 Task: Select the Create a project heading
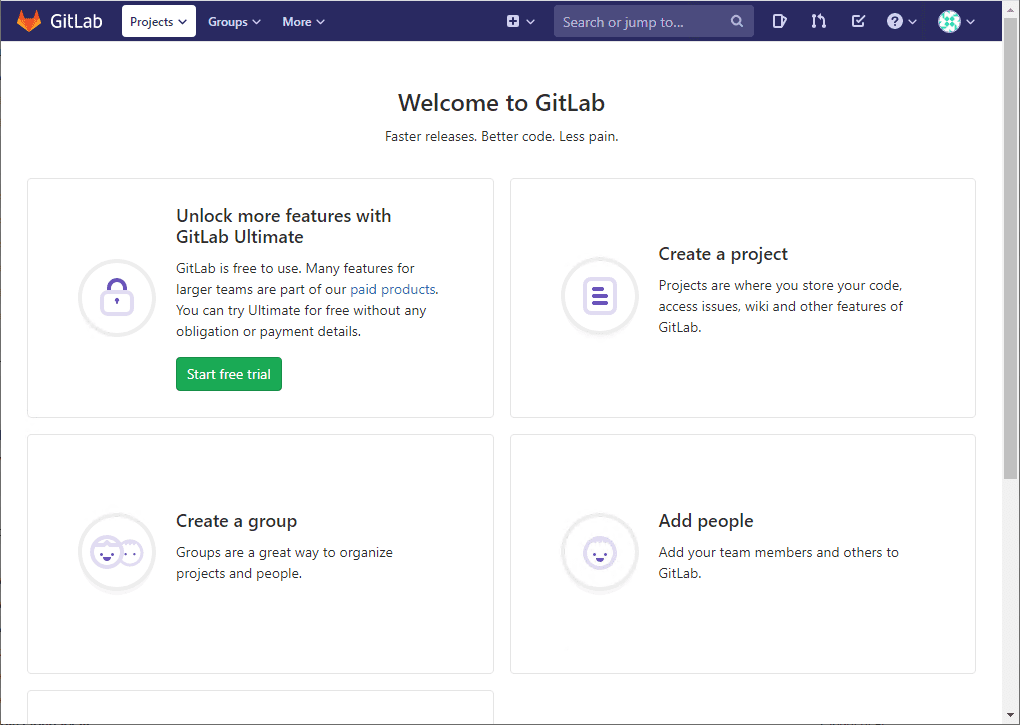point(722,254)
